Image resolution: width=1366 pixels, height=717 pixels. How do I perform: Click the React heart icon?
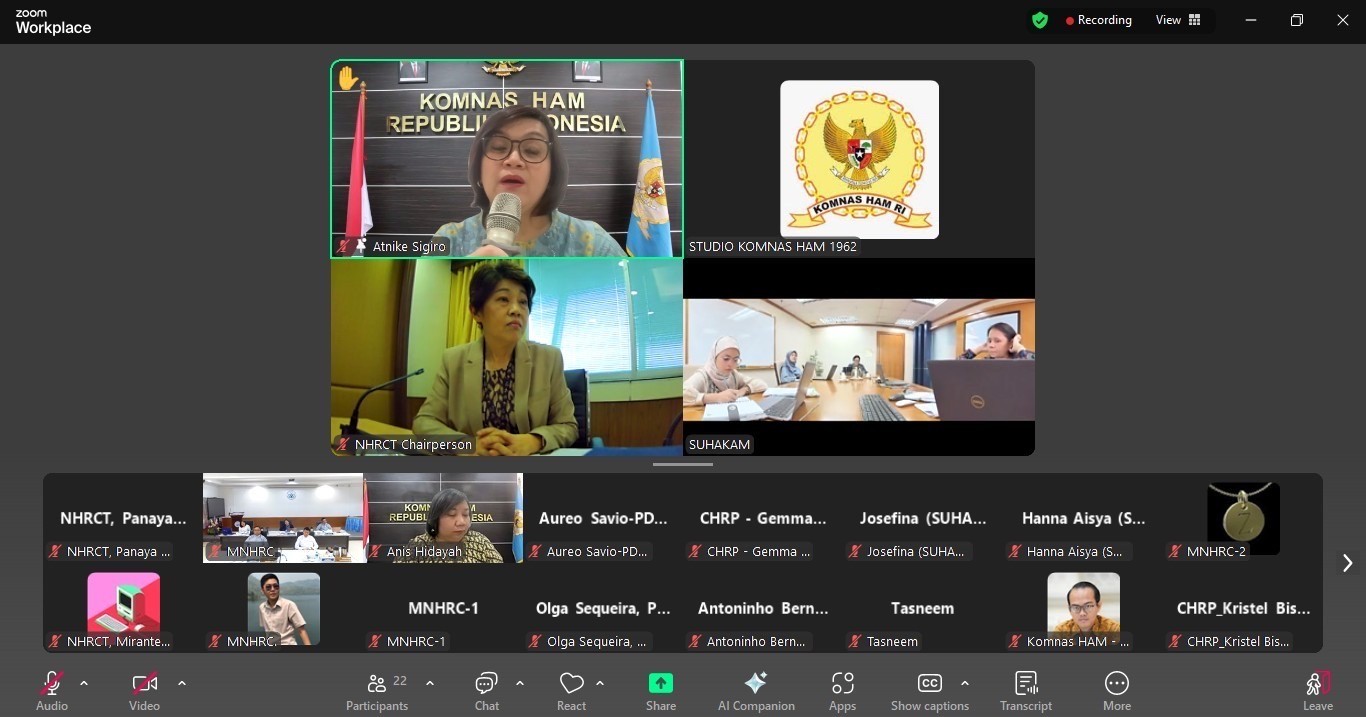(571, 690)
